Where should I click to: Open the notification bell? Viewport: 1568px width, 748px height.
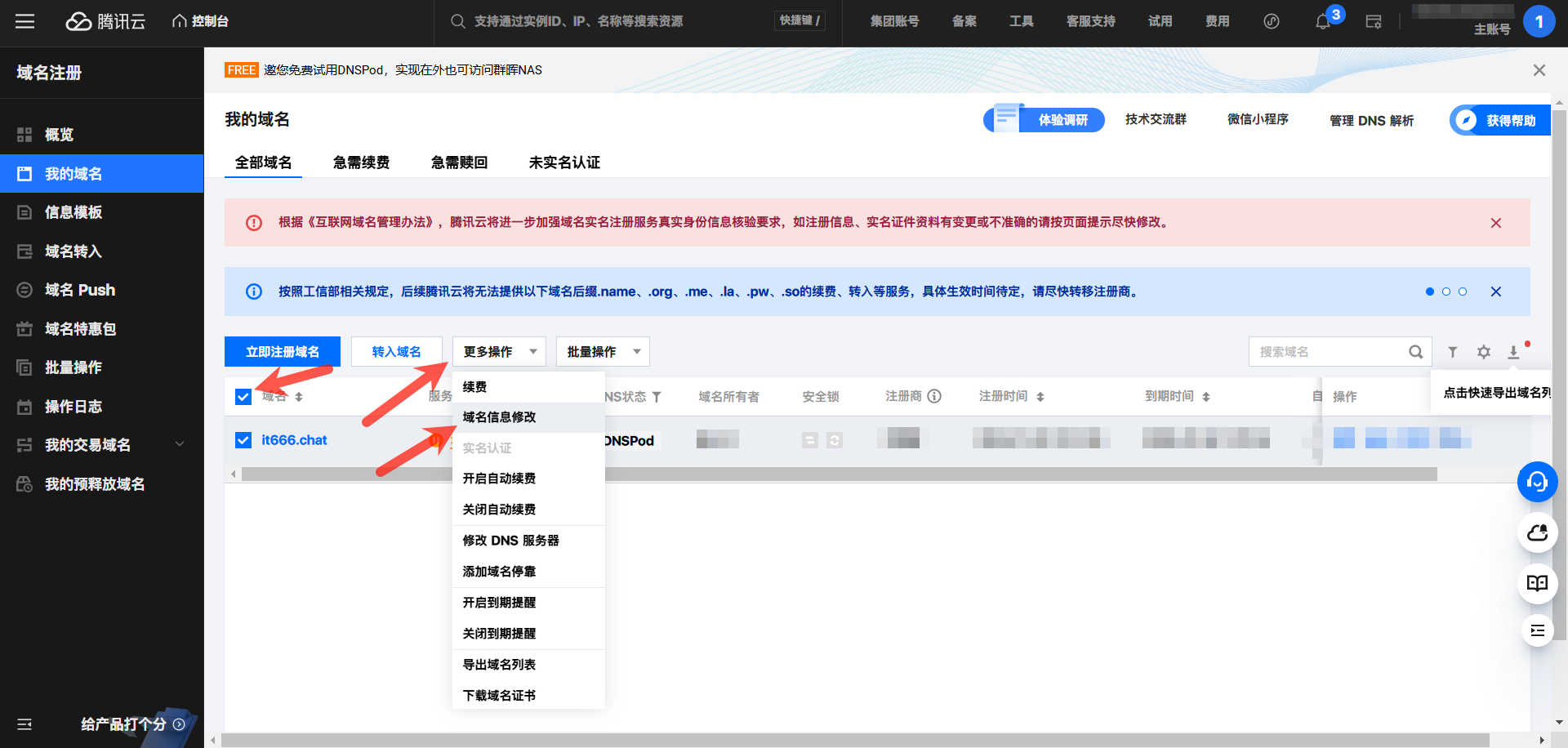pyautogui.click(x=1323, y=22)
